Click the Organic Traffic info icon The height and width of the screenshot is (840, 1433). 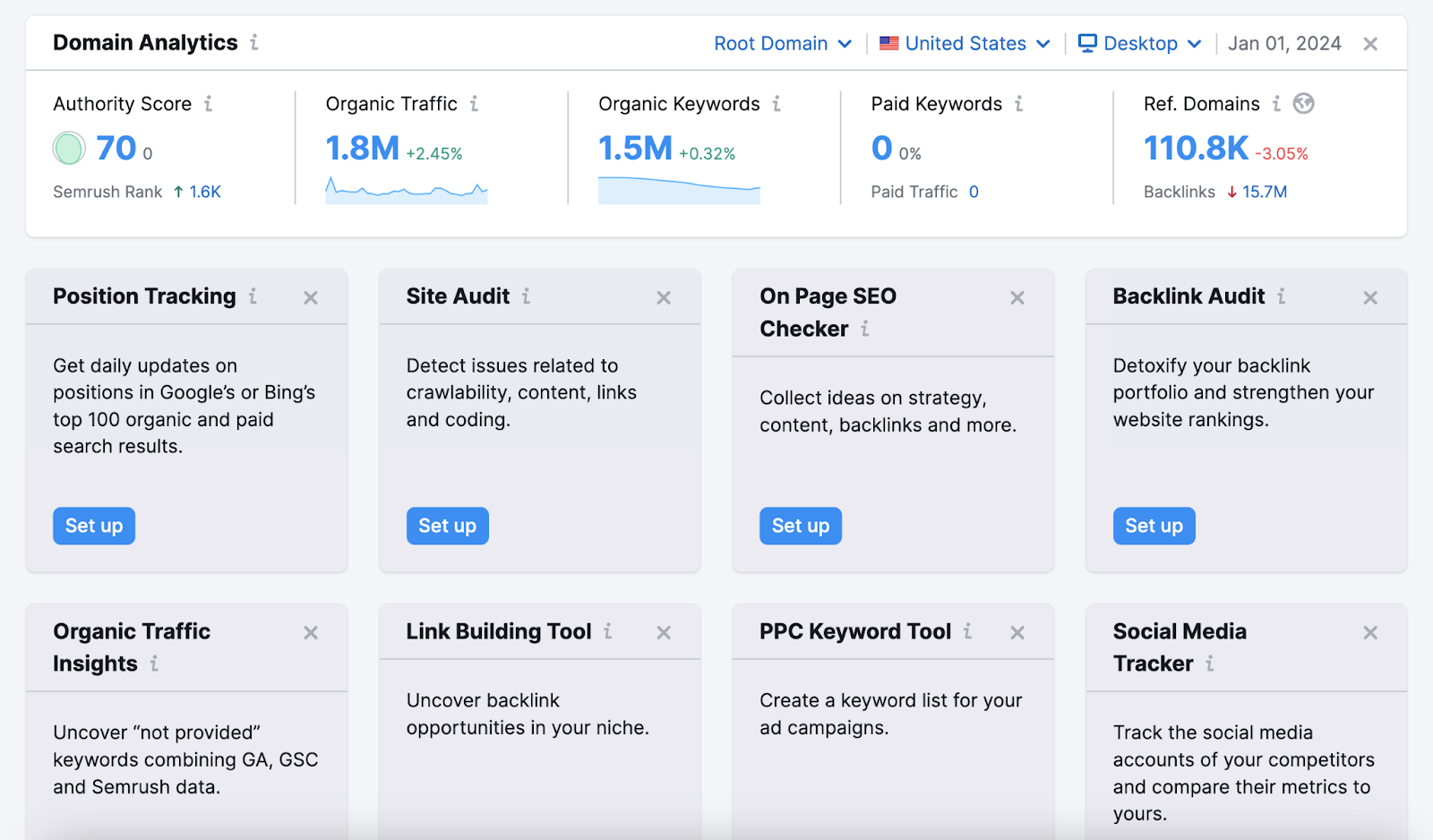click(474, 104)
